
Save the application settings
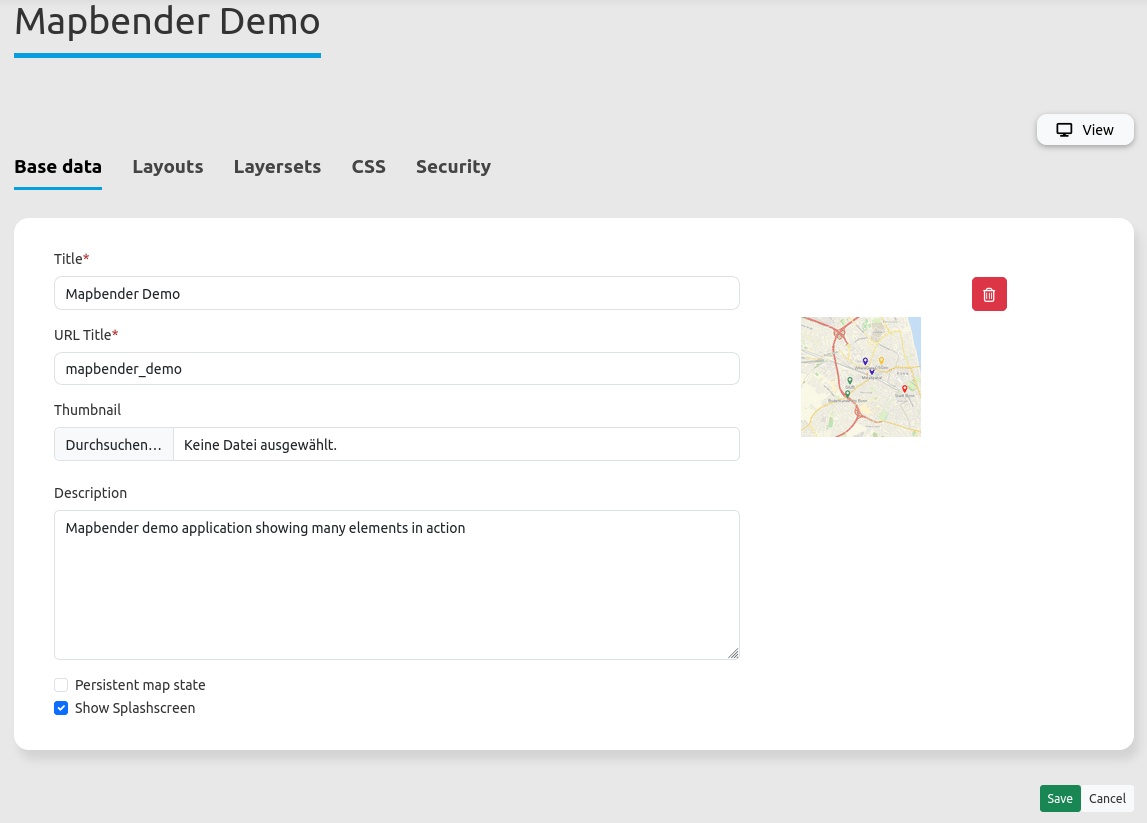(1060, 798)
